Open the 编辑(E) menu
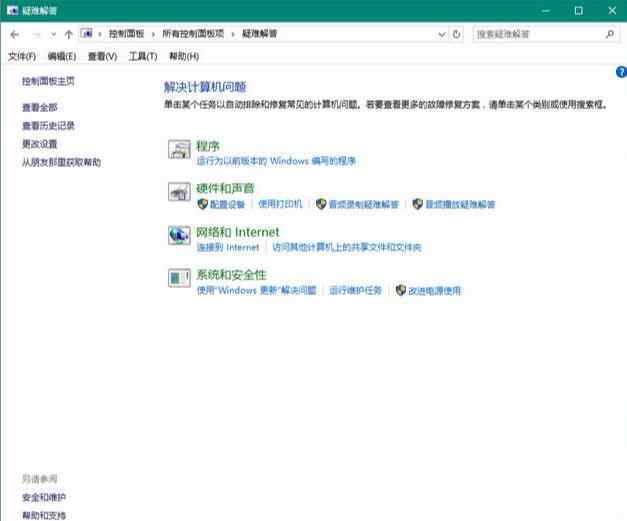This screenshot has width=627, height=521. pyautogui.click(x=62, y=56)
